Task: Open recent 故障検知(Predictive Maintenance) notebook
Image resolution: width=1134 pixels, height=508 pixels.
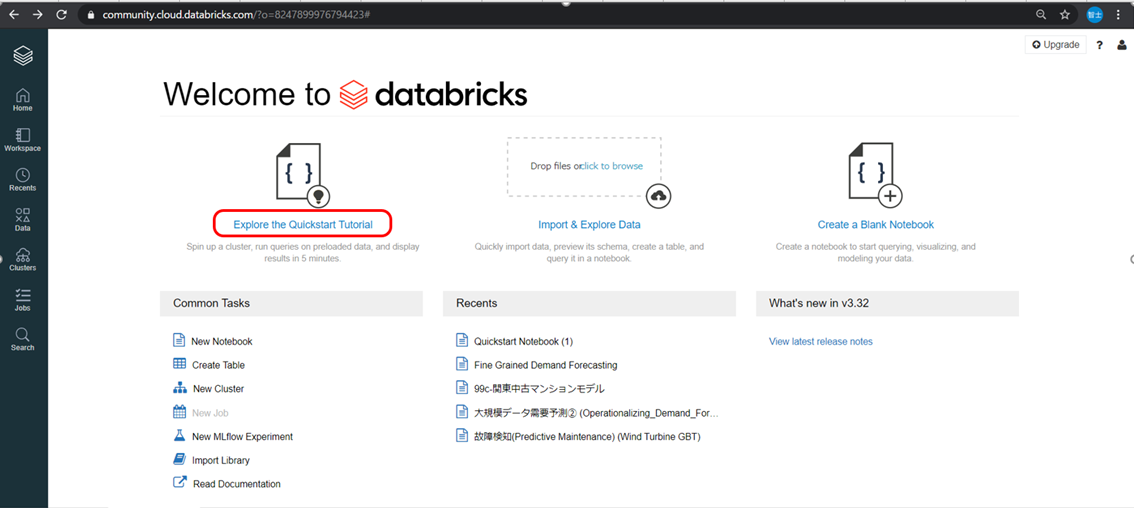Action: 587,437
